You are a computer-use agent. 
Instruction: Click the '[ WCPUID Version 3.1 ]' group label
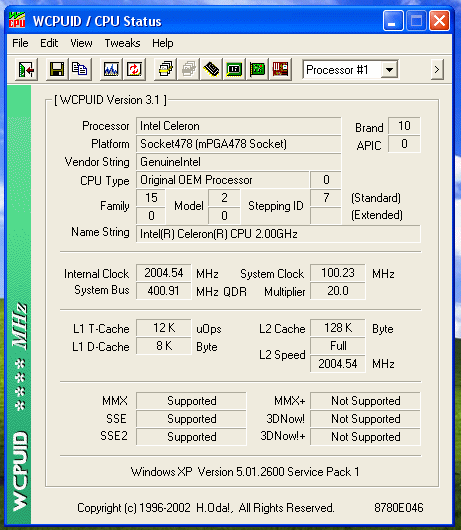coord(110,100)
